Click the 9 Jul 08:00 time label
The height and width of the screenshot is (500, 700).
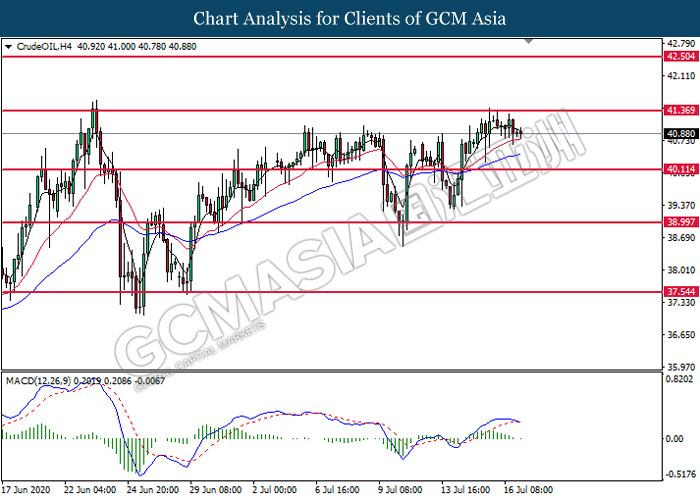400,490
